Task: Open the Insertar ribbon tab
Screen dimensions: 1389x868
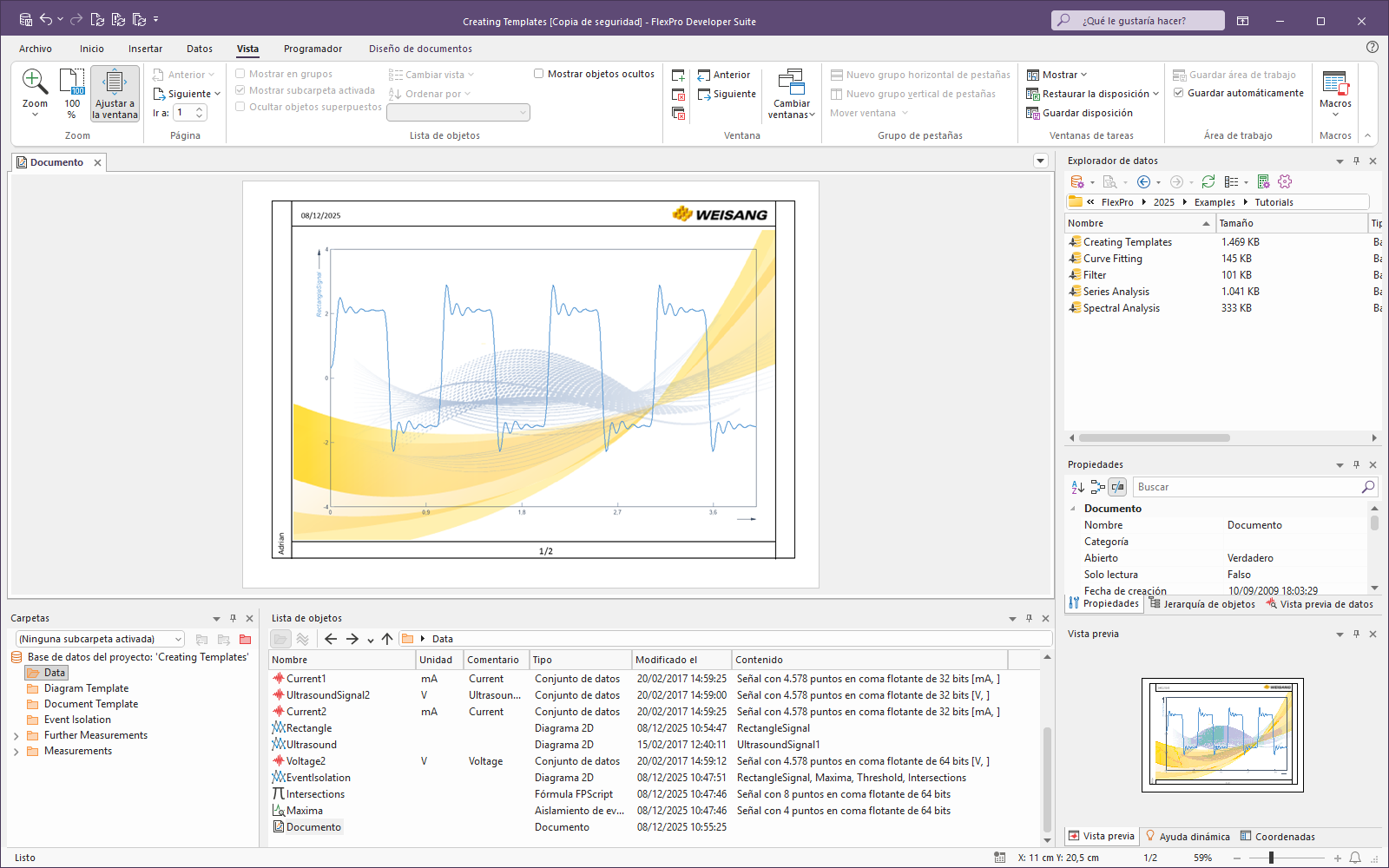Action: tap(145, 49)
